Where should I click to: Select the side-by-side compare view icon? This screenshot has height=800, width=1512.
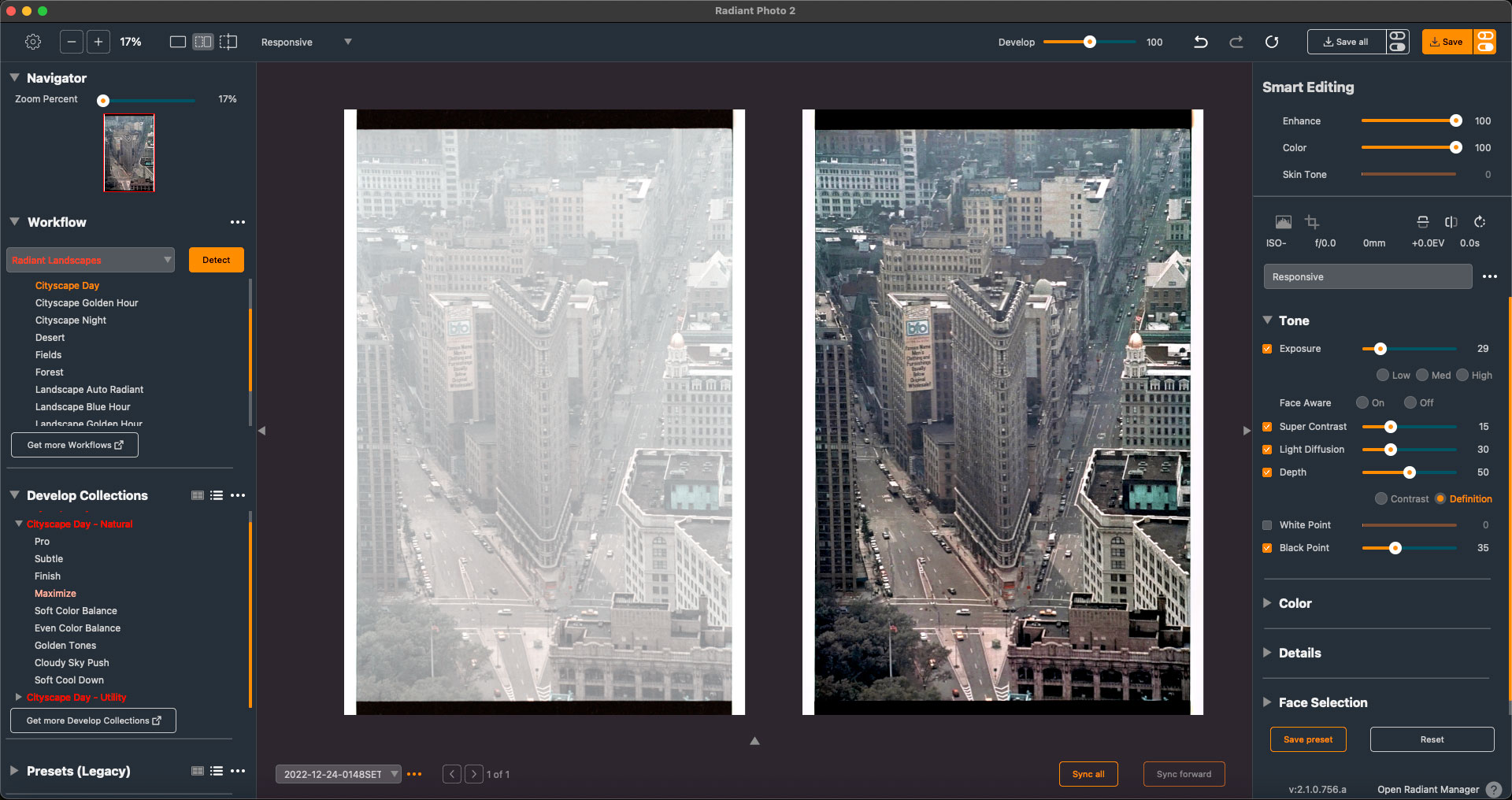pyautogui.click(x=203, y=42)
